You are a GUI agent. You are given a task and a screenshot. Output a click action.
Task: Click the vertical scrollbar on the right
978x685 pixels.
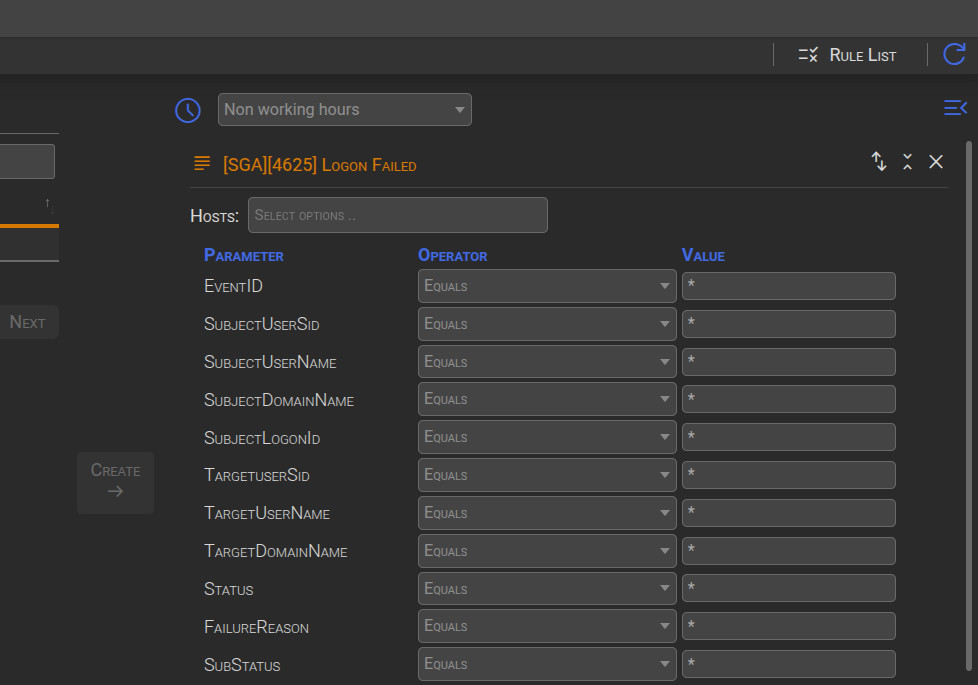pos(969,406)
